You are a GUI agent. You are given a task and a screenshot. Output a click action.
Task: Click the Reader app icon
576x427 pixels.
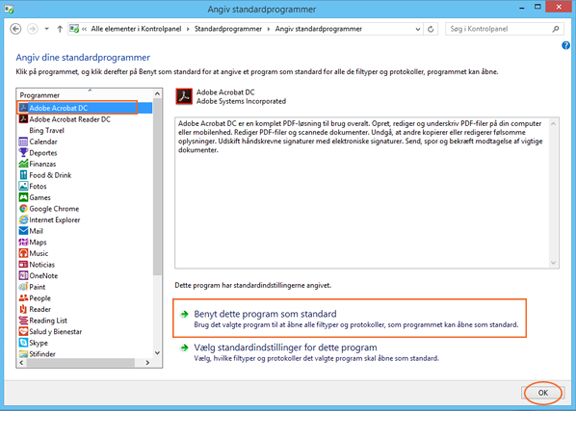(x=23, y=309)
